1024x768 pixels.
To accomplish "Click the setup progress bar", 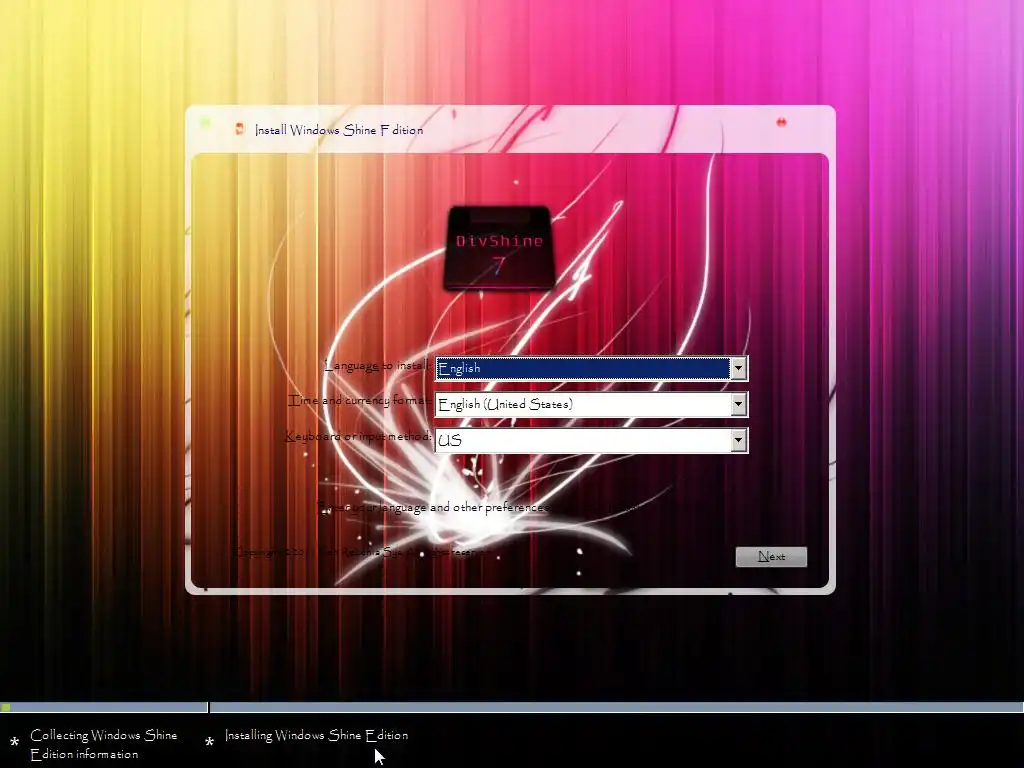I will point(512,707).
